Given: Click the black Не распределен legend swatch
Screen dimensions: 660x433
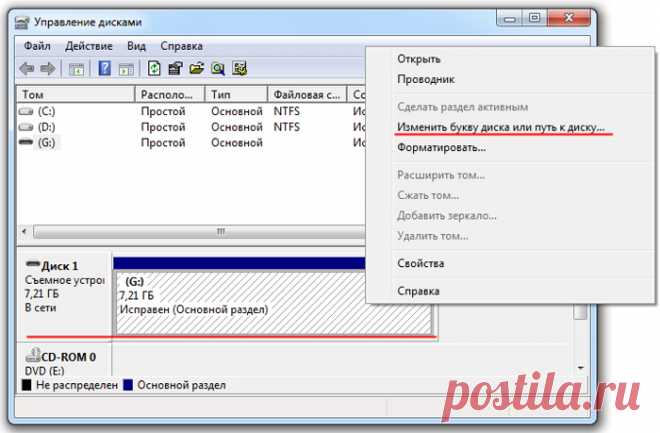Looking at the screenshot, I should [27, 385].
